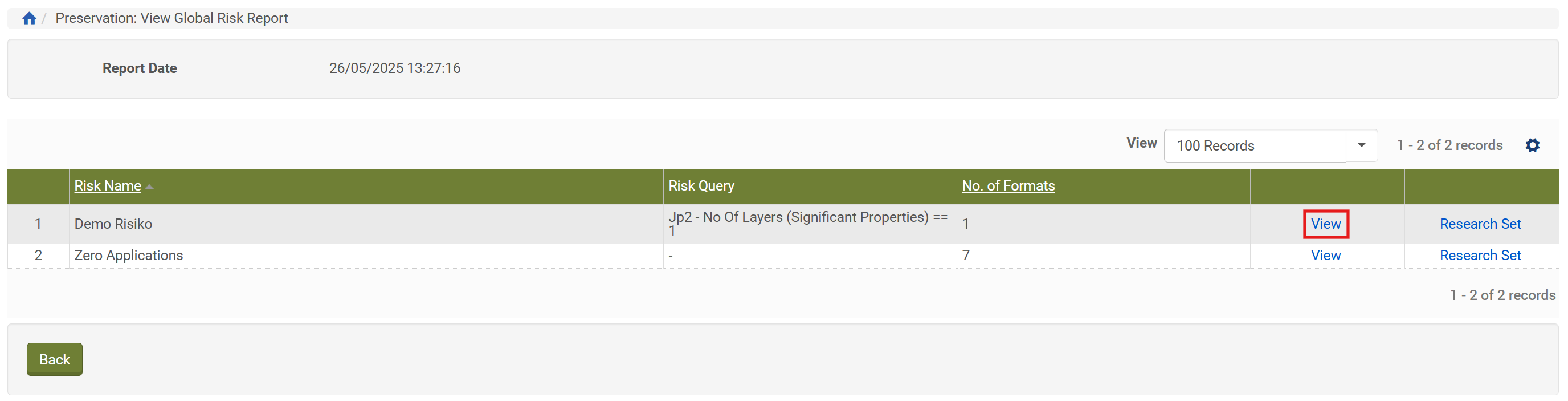Click the Risk Name sort arrow
The width and height of the screenshot is (1568, 401).
tap(150, 187)
